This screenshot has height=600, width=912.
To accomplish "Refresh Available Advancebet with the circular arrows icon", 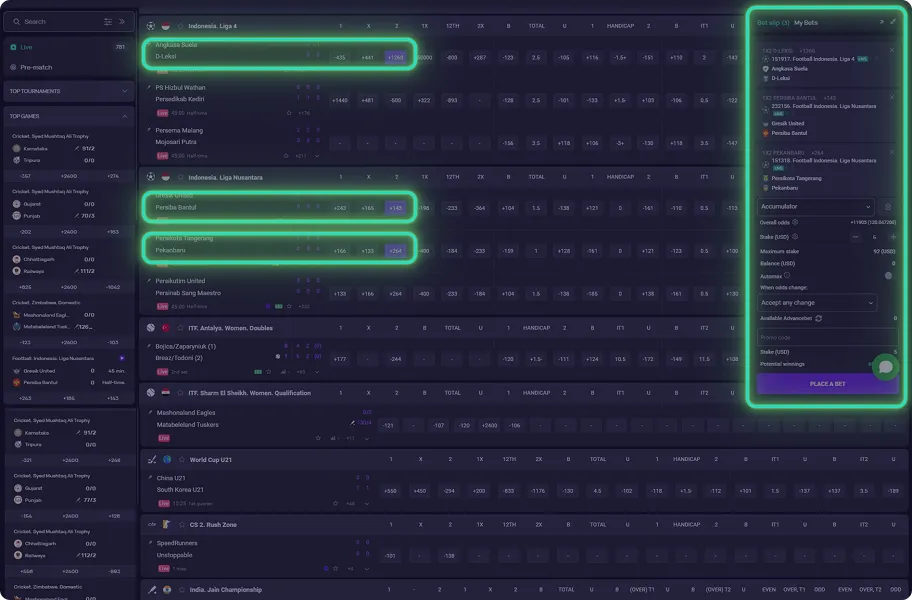I will tap(817, 317).
